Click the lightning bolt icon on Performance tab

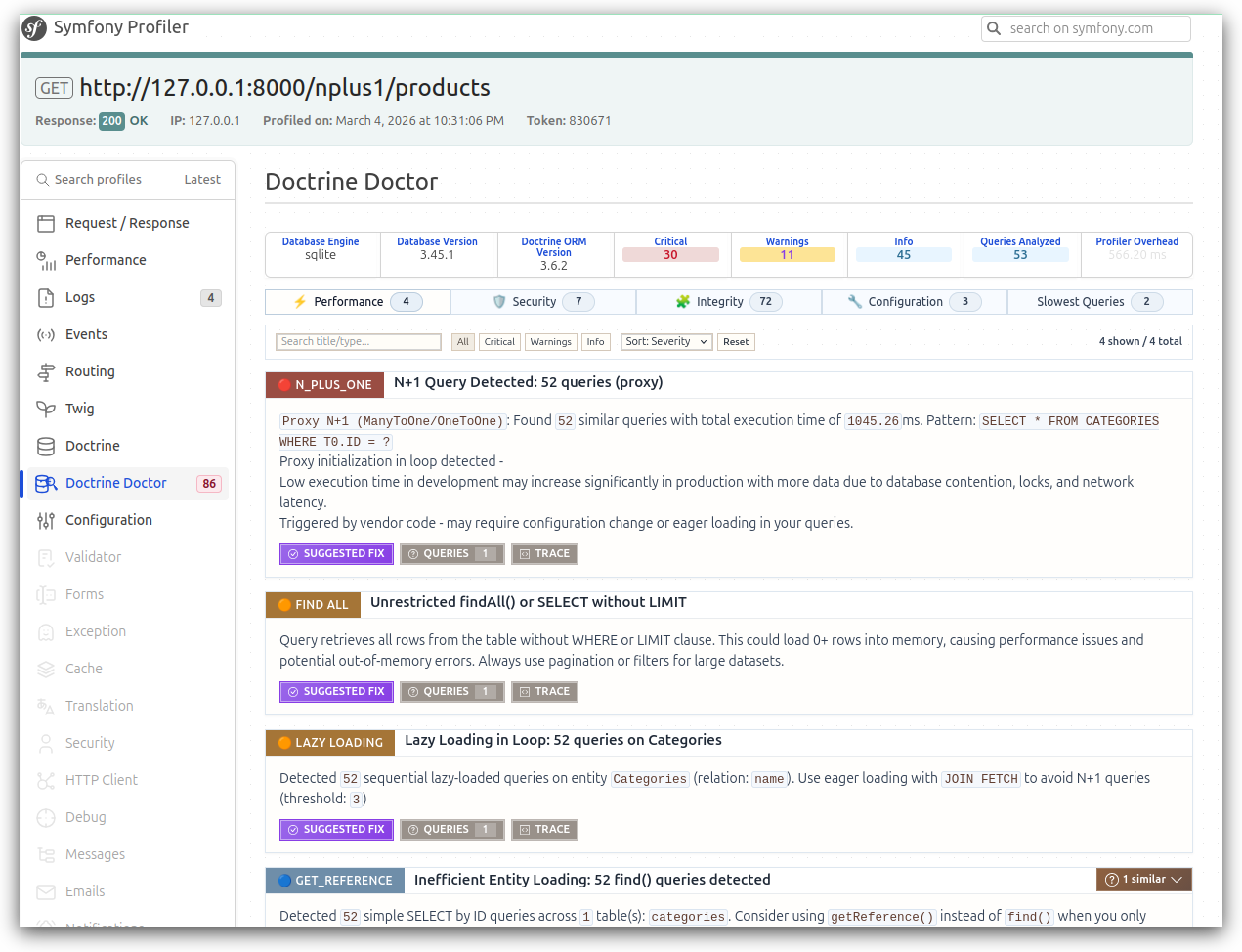point(300,302)
